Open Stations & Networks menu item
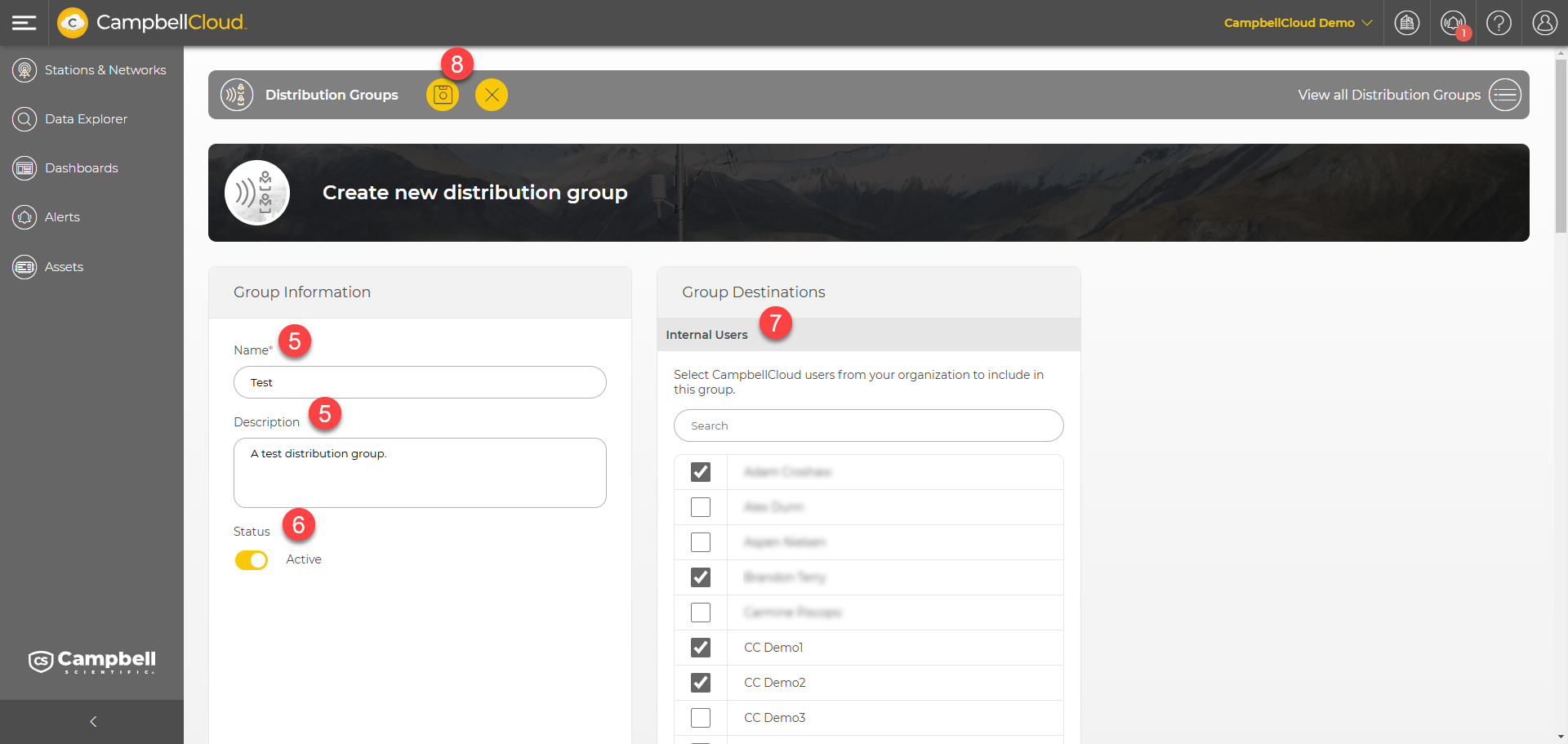 [105, 70]
